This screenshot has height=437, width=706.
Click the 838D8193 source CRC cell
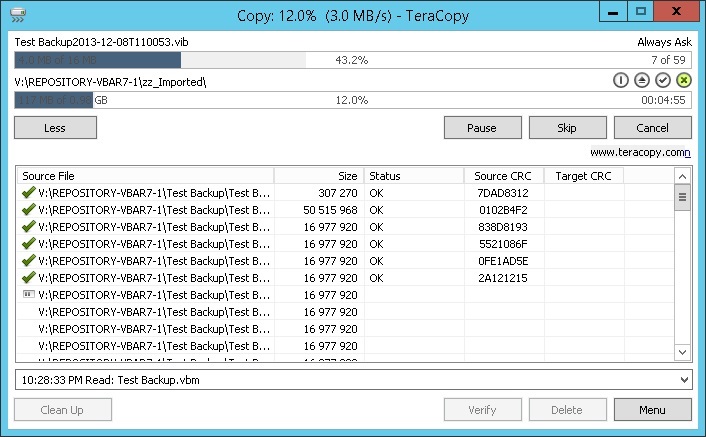coord(503,227)
